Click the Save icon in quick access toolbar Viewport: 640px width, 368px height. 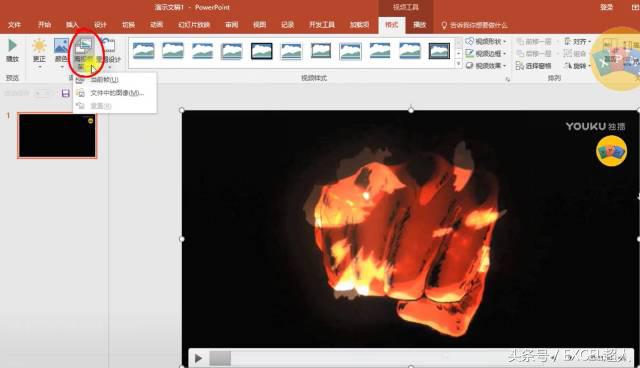(65, 93)
